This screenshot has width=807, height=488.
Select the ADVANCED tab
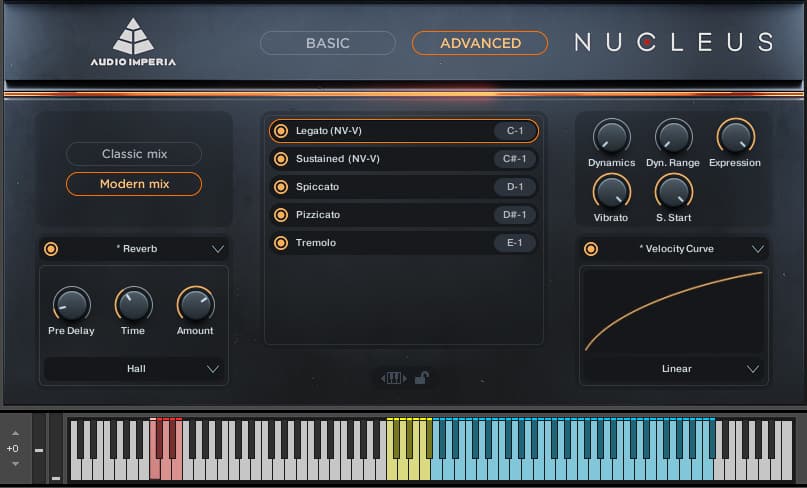(480, 43)
